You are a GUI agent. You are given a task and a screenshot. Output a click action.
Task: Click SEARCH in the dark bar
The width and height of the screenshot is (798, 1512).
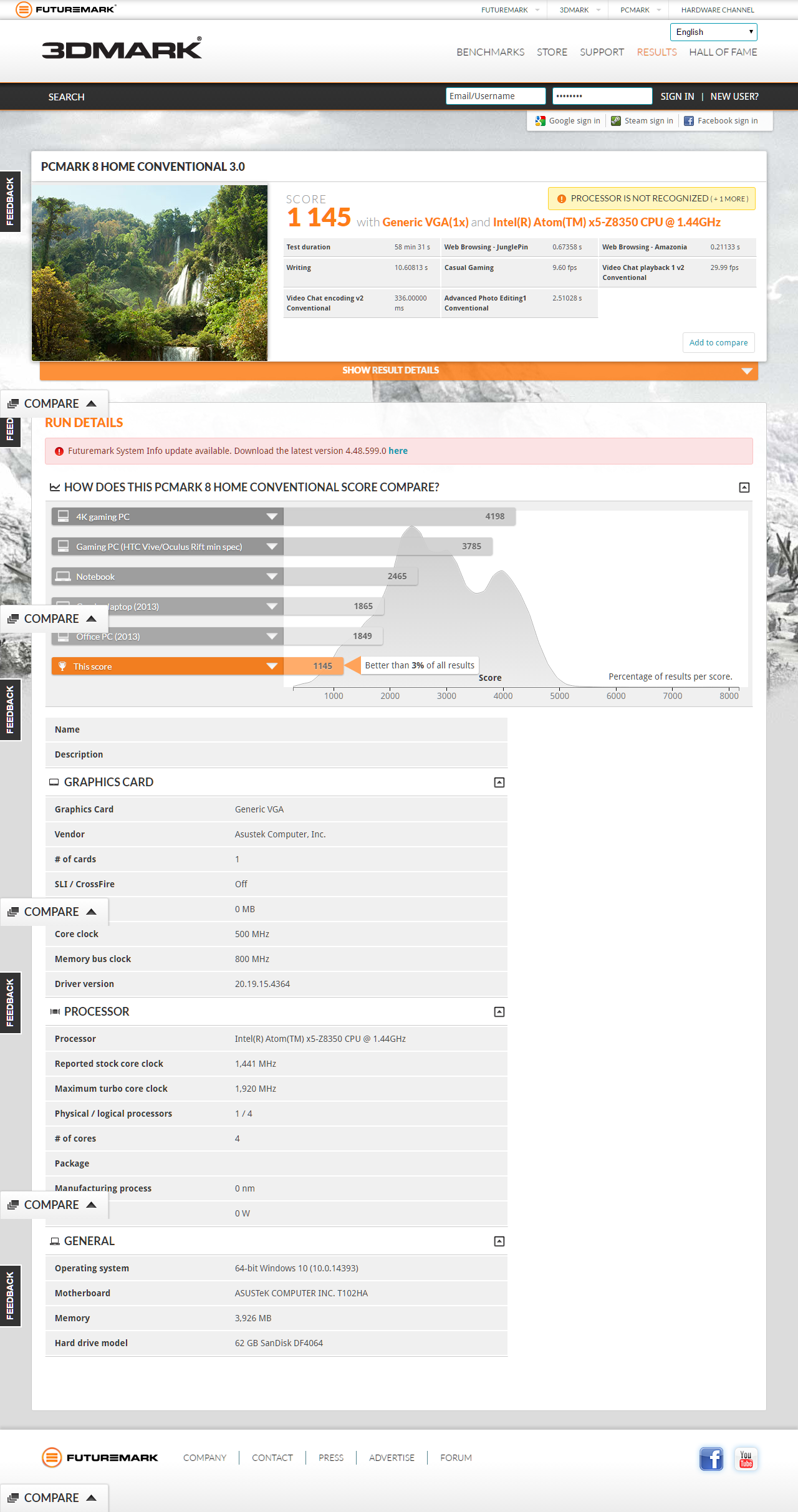point(67,97)
